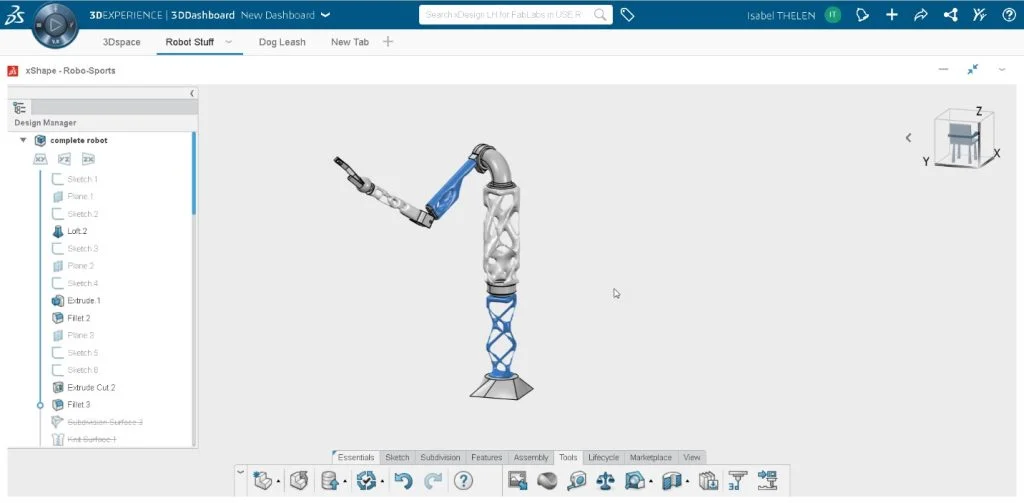This screenshot has width=1024, height=503.
Task: Open the Robot Stuff tab dropdown arrow
Action: (x=229, y=42)
